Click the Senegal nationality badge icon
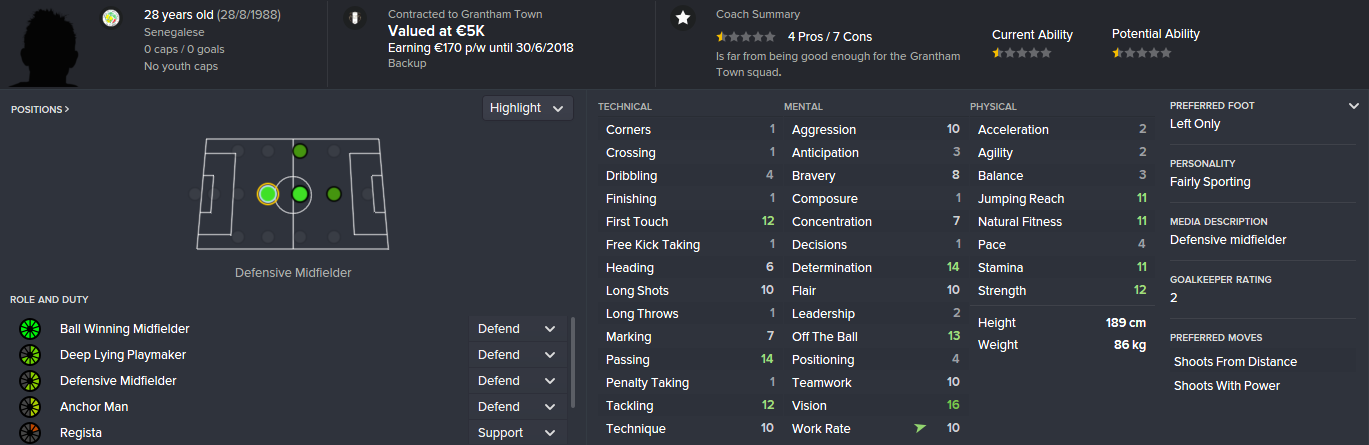This screenshot has width=1369, height=445. (x=111, y=18)
